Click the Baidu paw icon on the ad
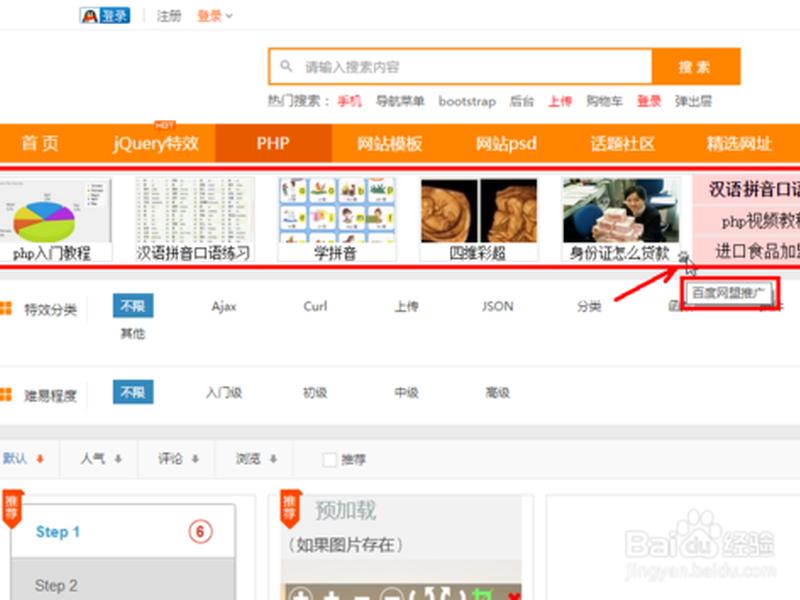This screenshot has width=800, height=600. [683, 255]
